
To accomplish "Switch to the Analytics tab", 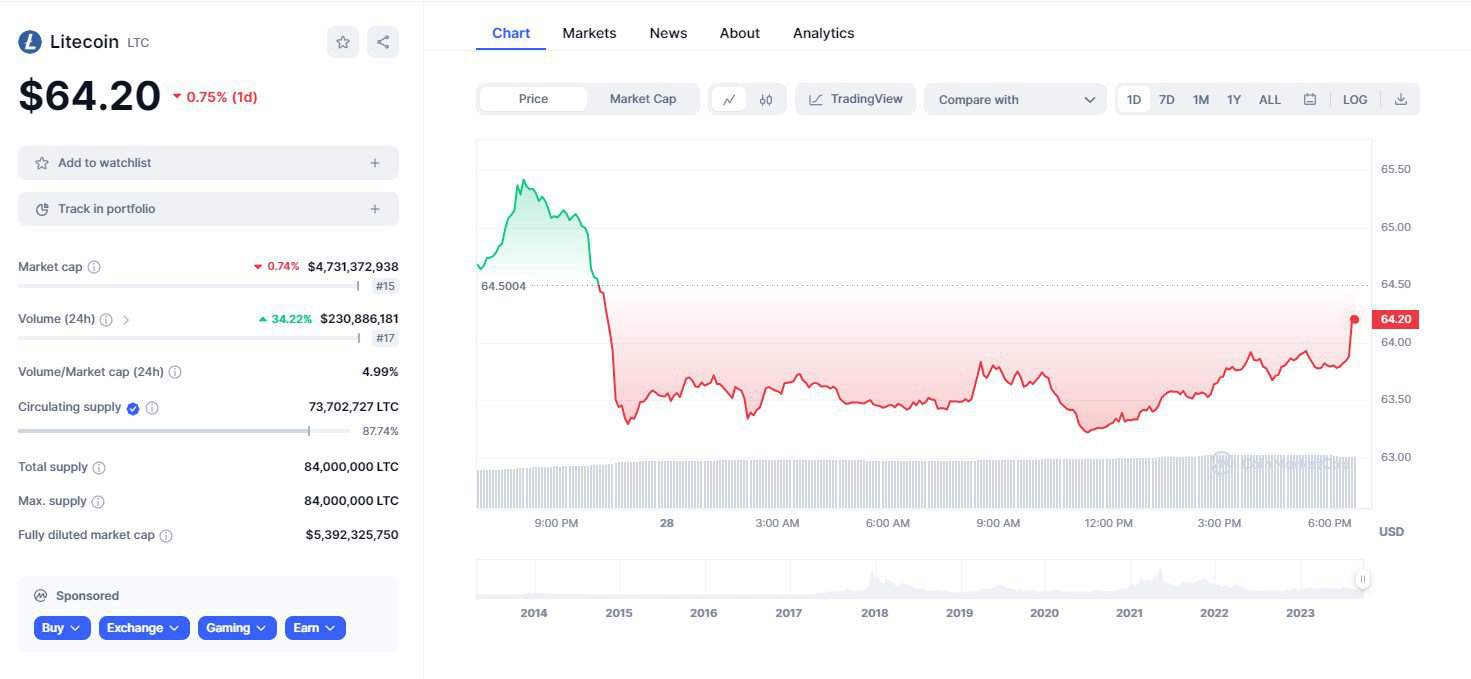I will click(x=824, y=33).
